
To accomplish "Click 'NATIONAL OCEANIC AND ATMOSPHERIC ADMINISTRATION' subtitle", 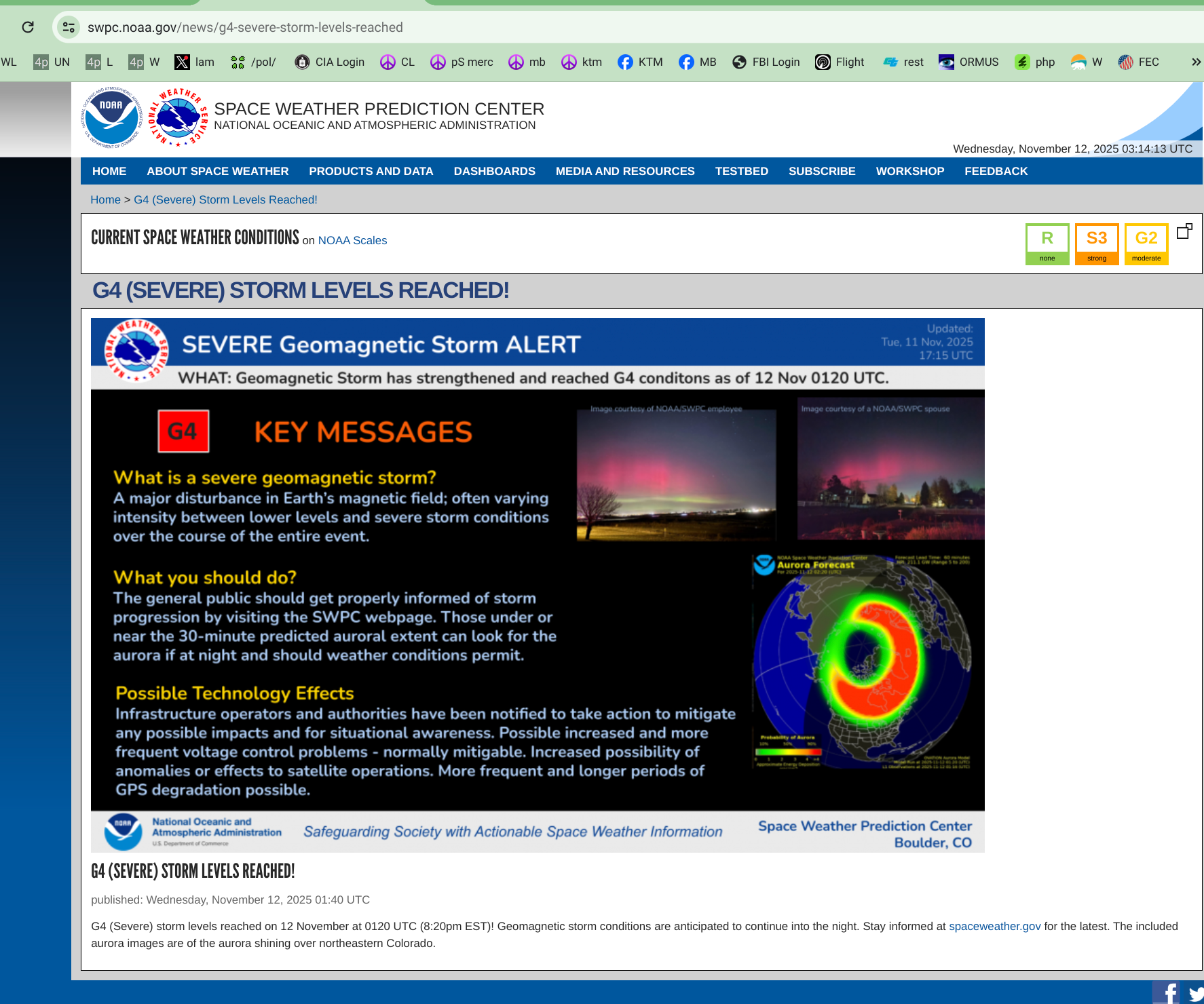I will coord(375,125).
